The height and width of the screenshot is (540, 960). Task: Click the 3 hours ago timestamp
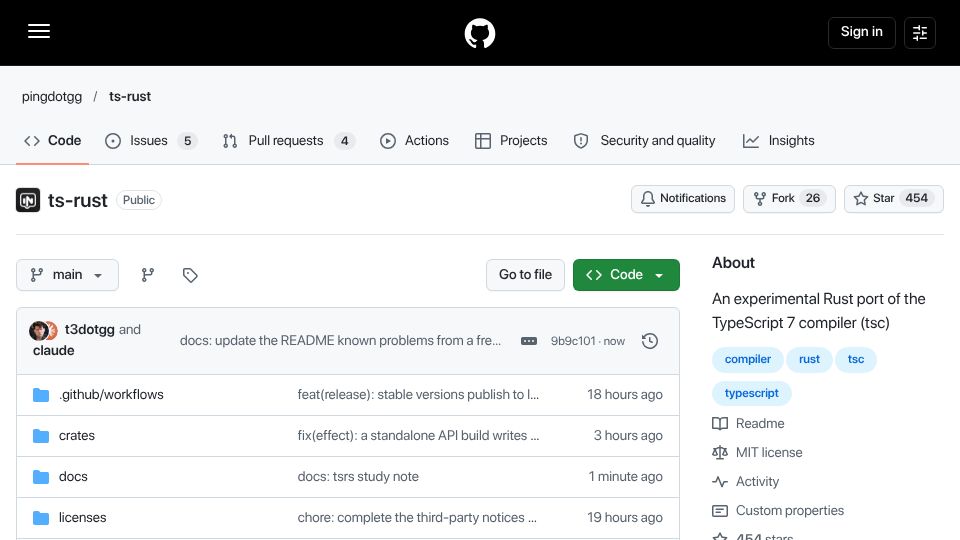click(628, 436)
